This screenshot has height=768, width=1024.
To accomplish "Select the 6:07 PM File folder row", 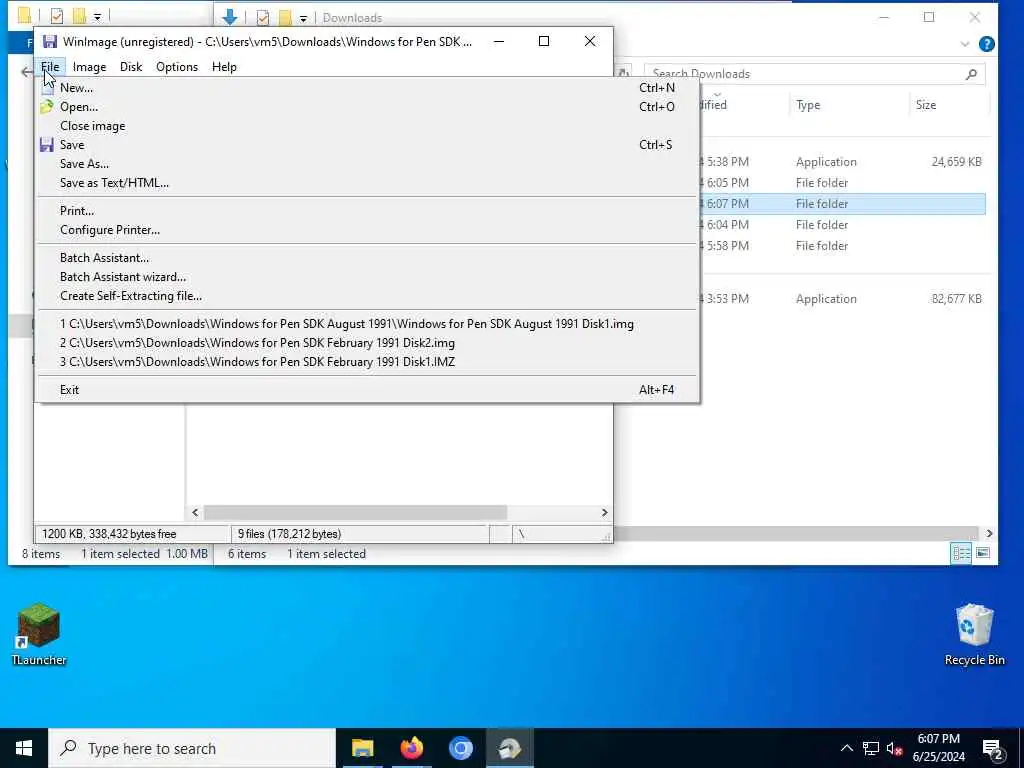I will pyautogui.click(x=841, y=204).
